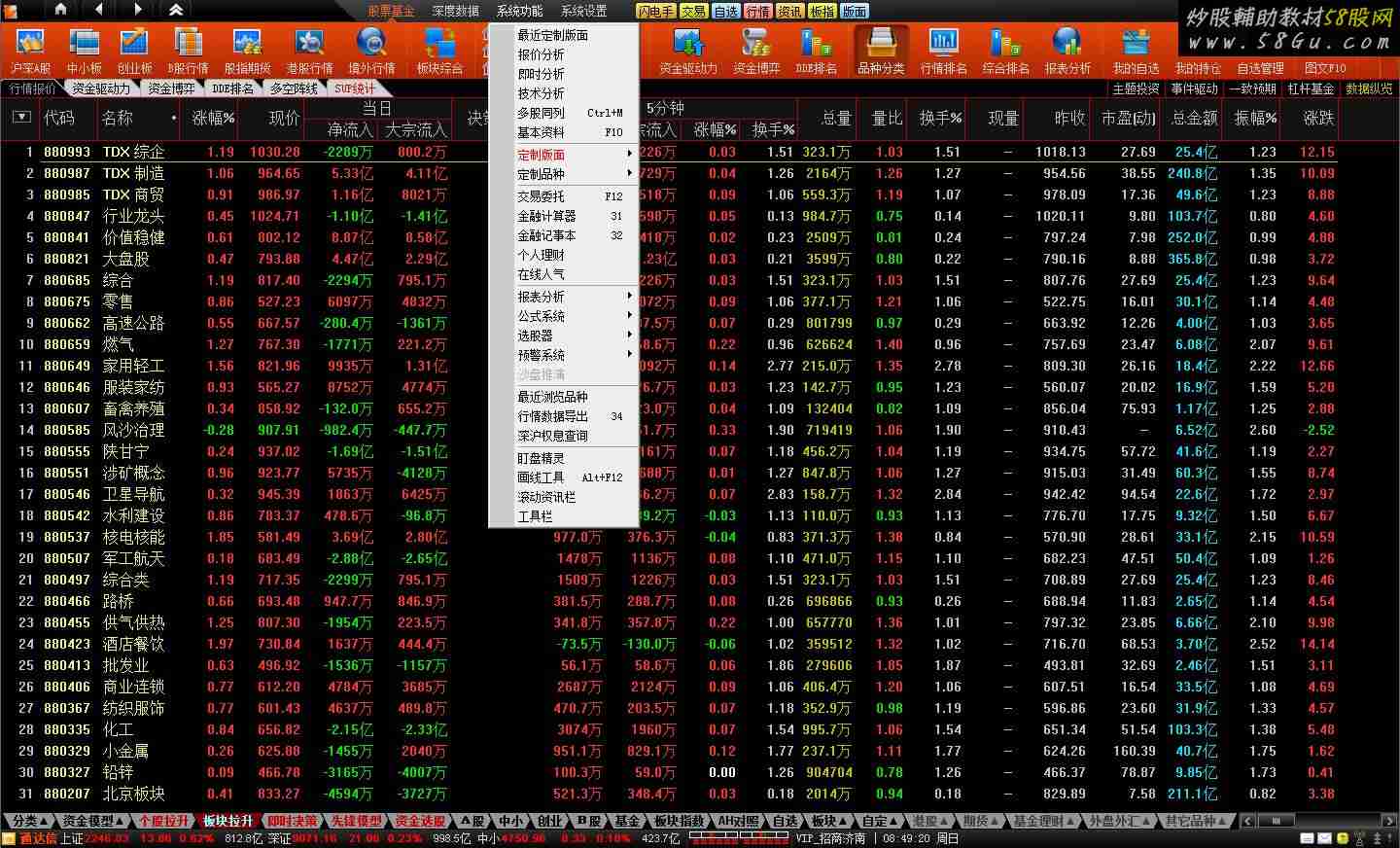Open the 板块 bottom dropdown tab
The image size is (1400, 848).
point(828,821)
